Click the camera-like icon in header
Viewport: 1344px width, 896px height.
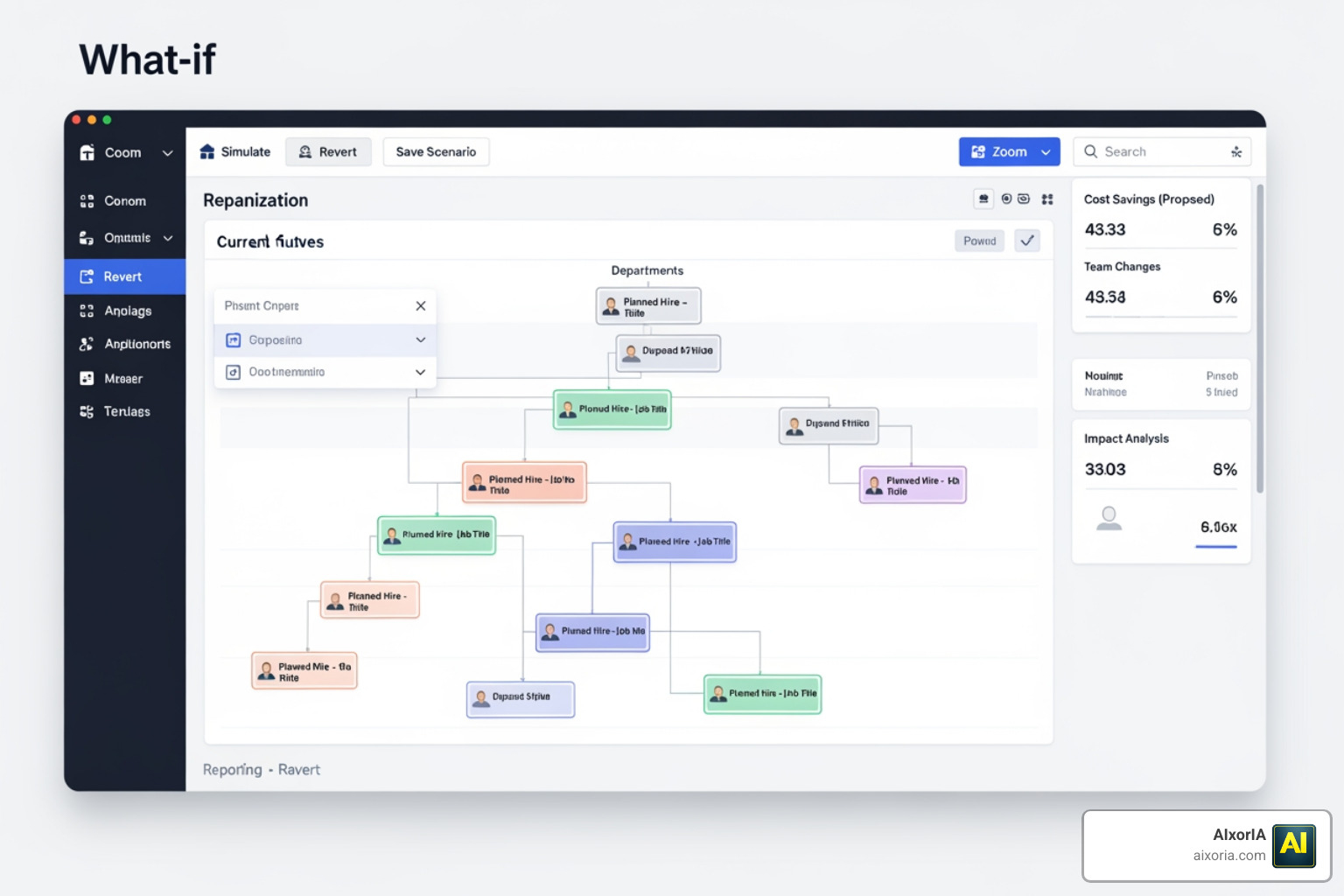[x=1024, y=199]
